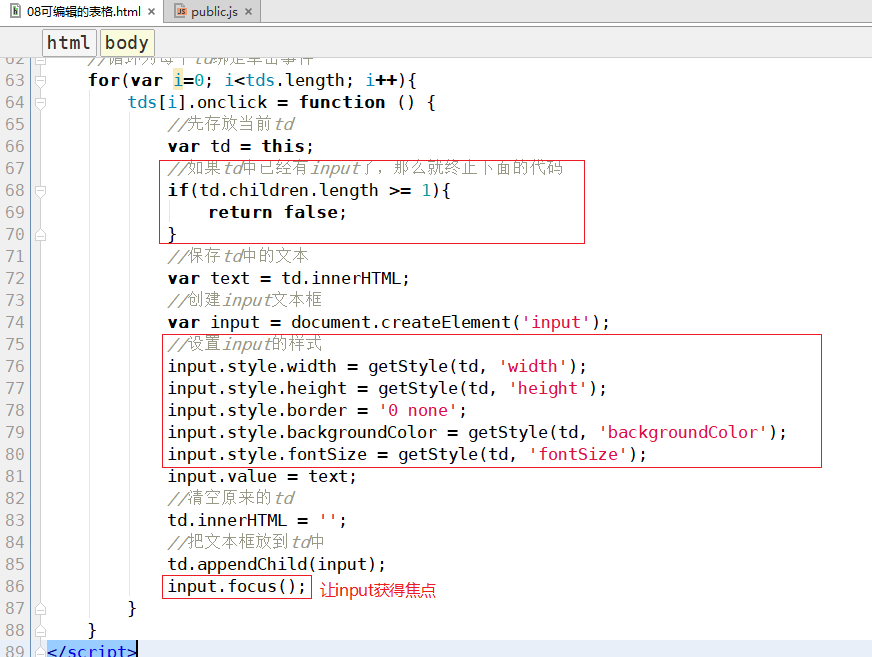Select the 08可编辑的表格.html tab
The image size is (872, 657).
point(83,12)
